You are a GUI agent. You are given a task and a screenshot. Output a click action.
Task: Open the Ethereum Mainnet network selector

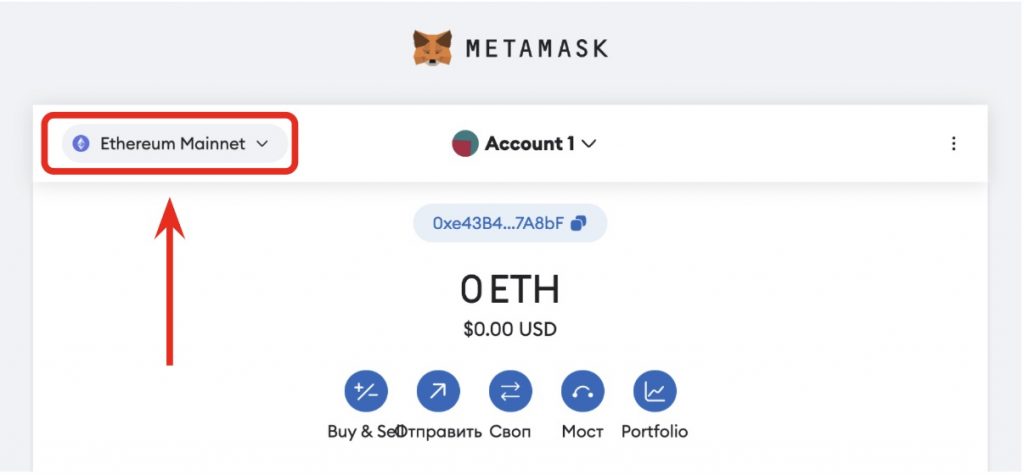(x=174, y=144)
